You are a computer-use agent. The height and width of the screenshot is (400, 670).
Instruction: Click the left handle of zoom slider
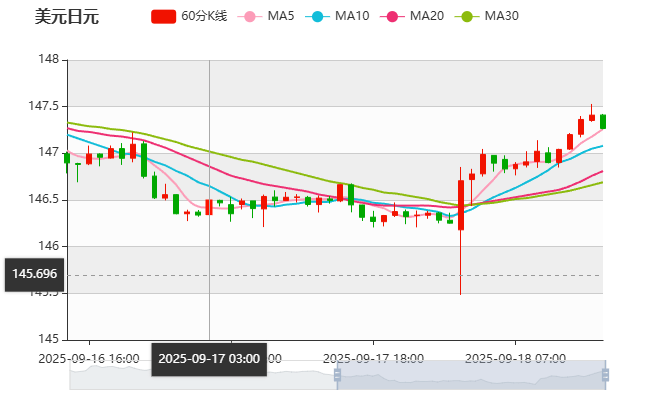334,376
